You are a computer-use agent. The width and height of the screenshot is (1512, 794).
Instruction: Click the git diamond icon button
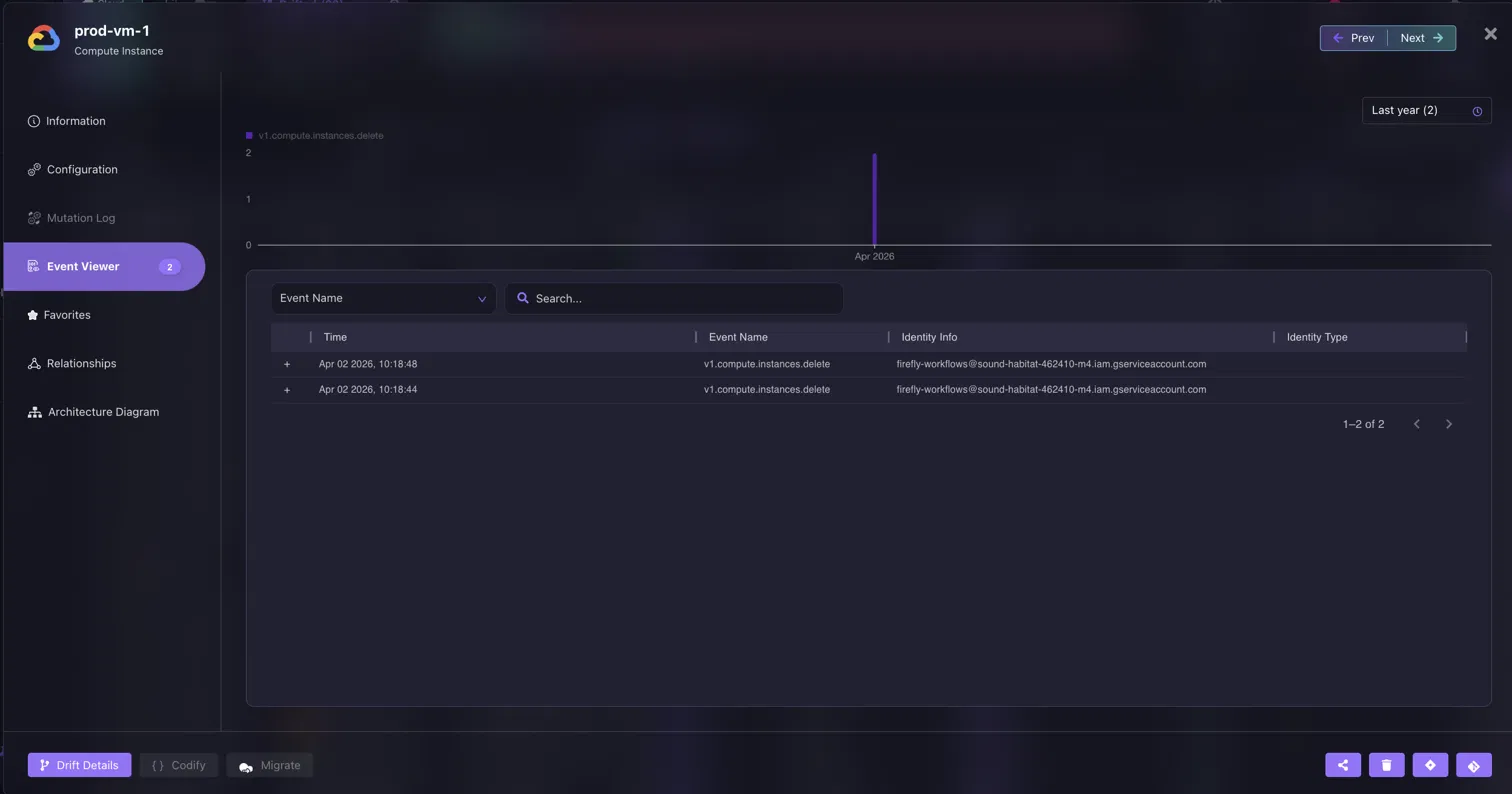pos(1474,765)
